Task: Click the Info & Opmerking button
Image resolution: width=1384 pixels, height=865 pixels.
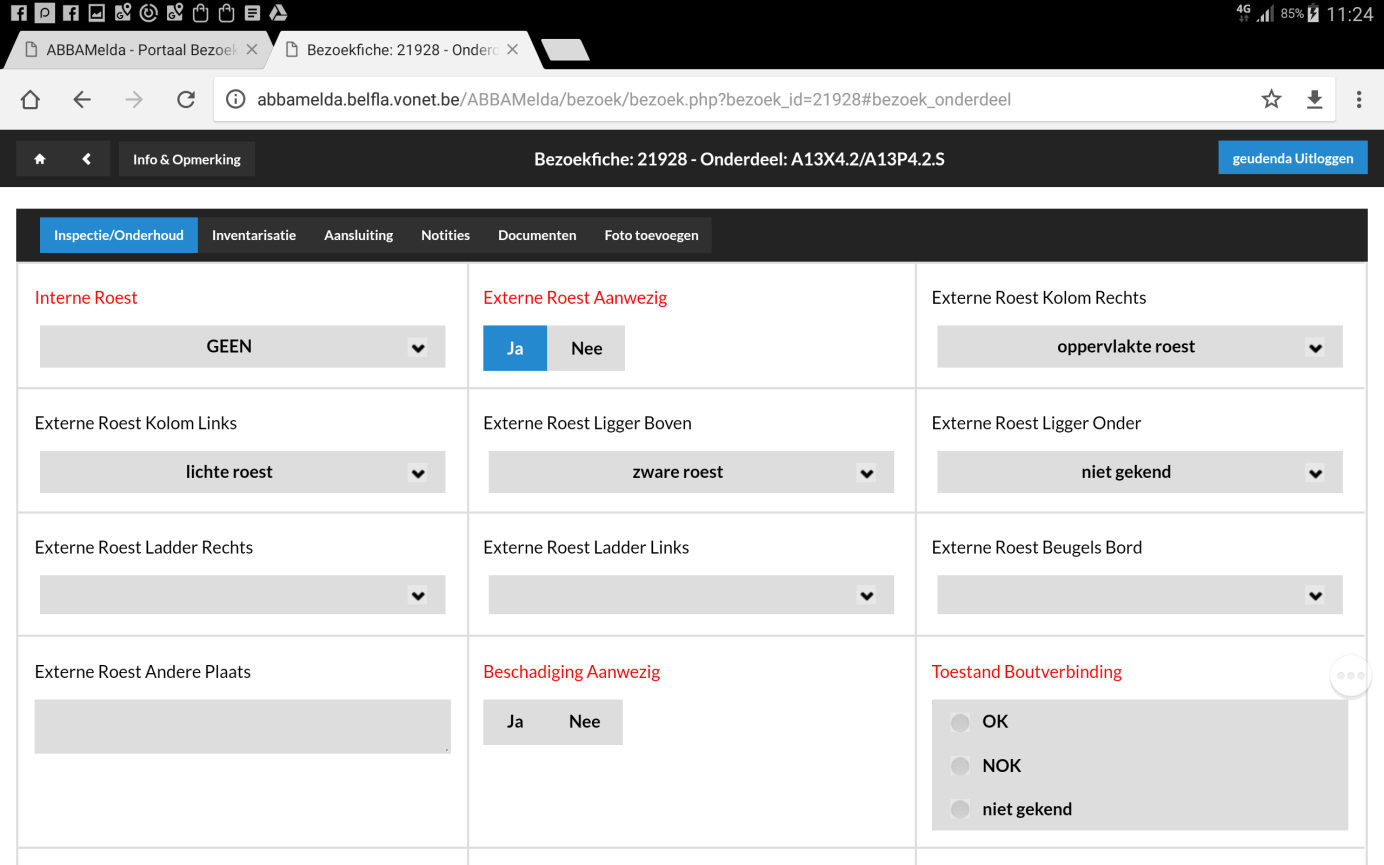Action: pos(187,159)
